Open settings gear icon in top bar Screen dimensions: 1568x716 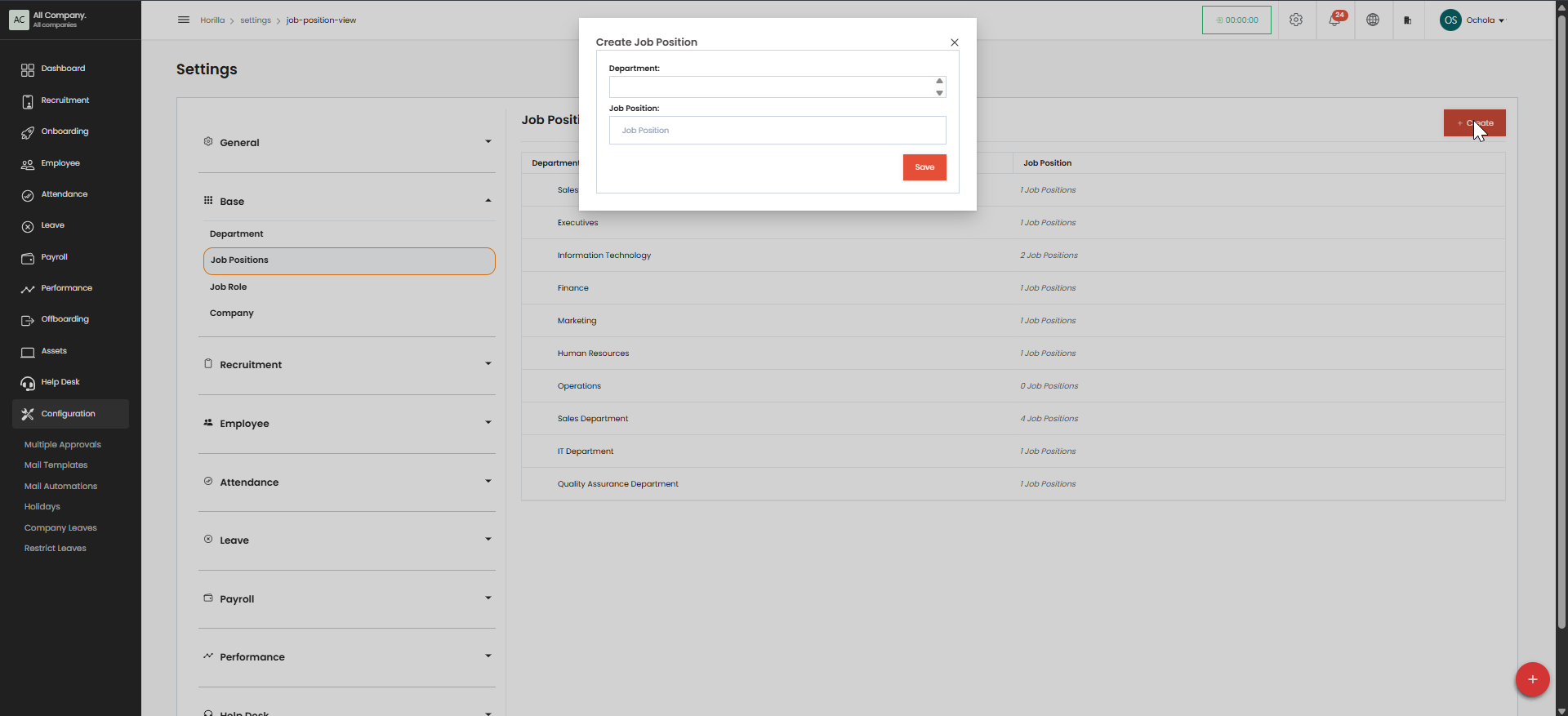pos(1296,20)
